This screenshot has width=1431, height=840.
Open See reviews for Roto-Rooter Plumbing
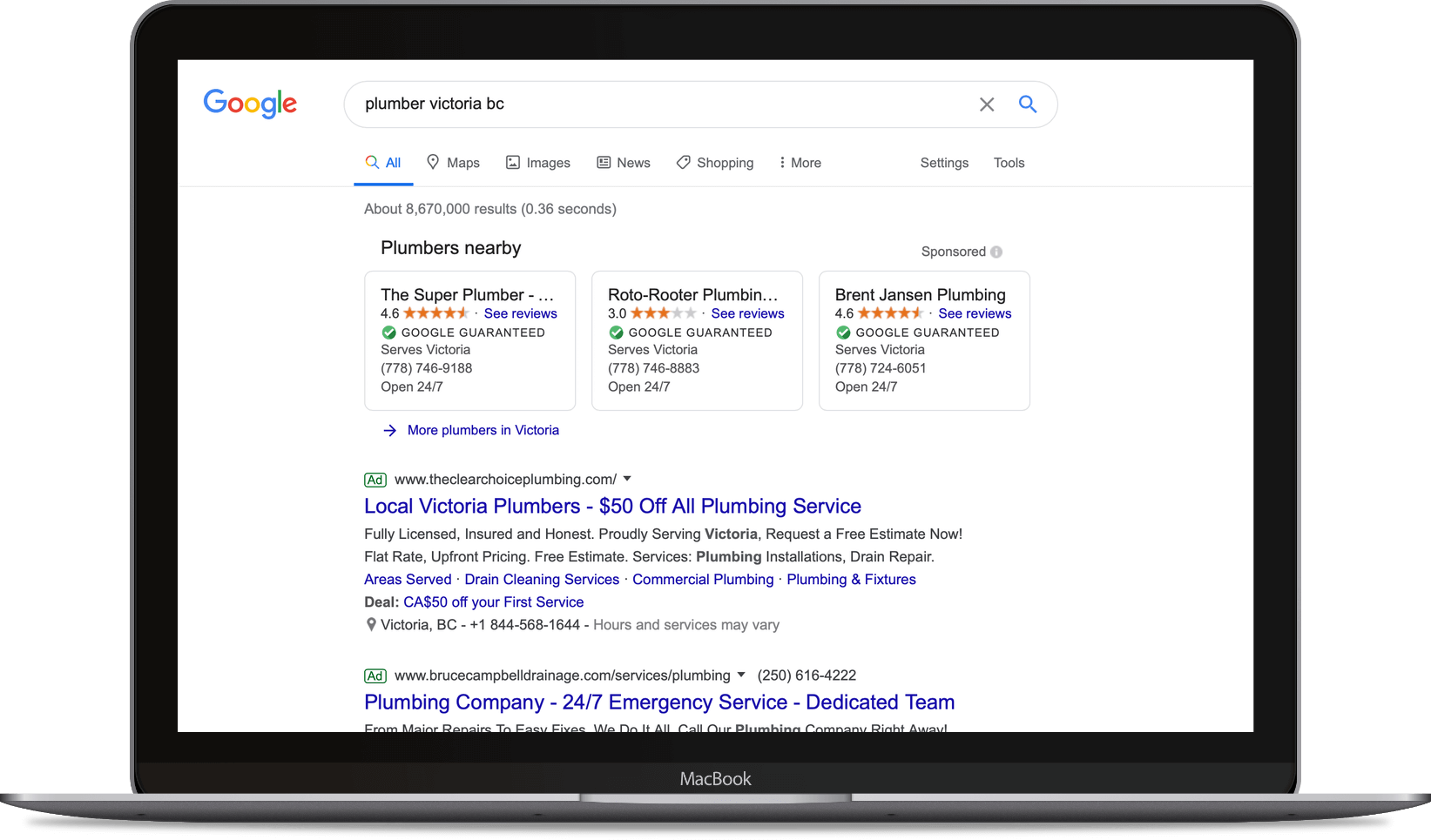pos(747,313)
